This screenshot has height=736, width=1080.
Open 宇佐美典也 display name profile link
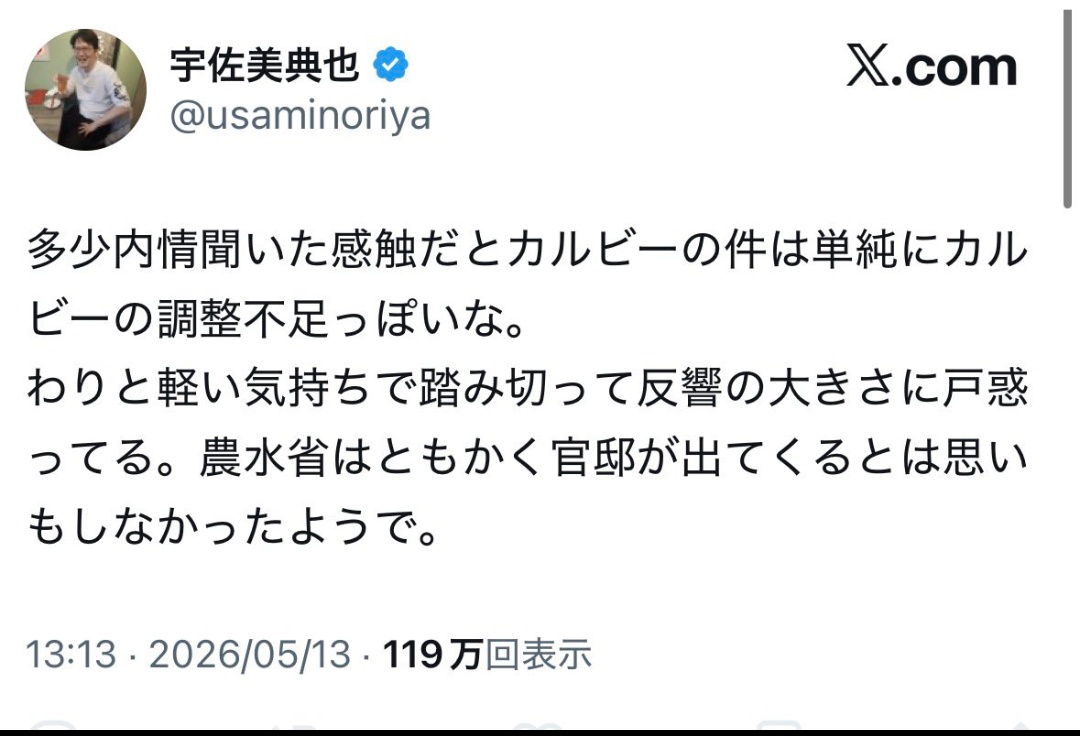pos(264,65)
